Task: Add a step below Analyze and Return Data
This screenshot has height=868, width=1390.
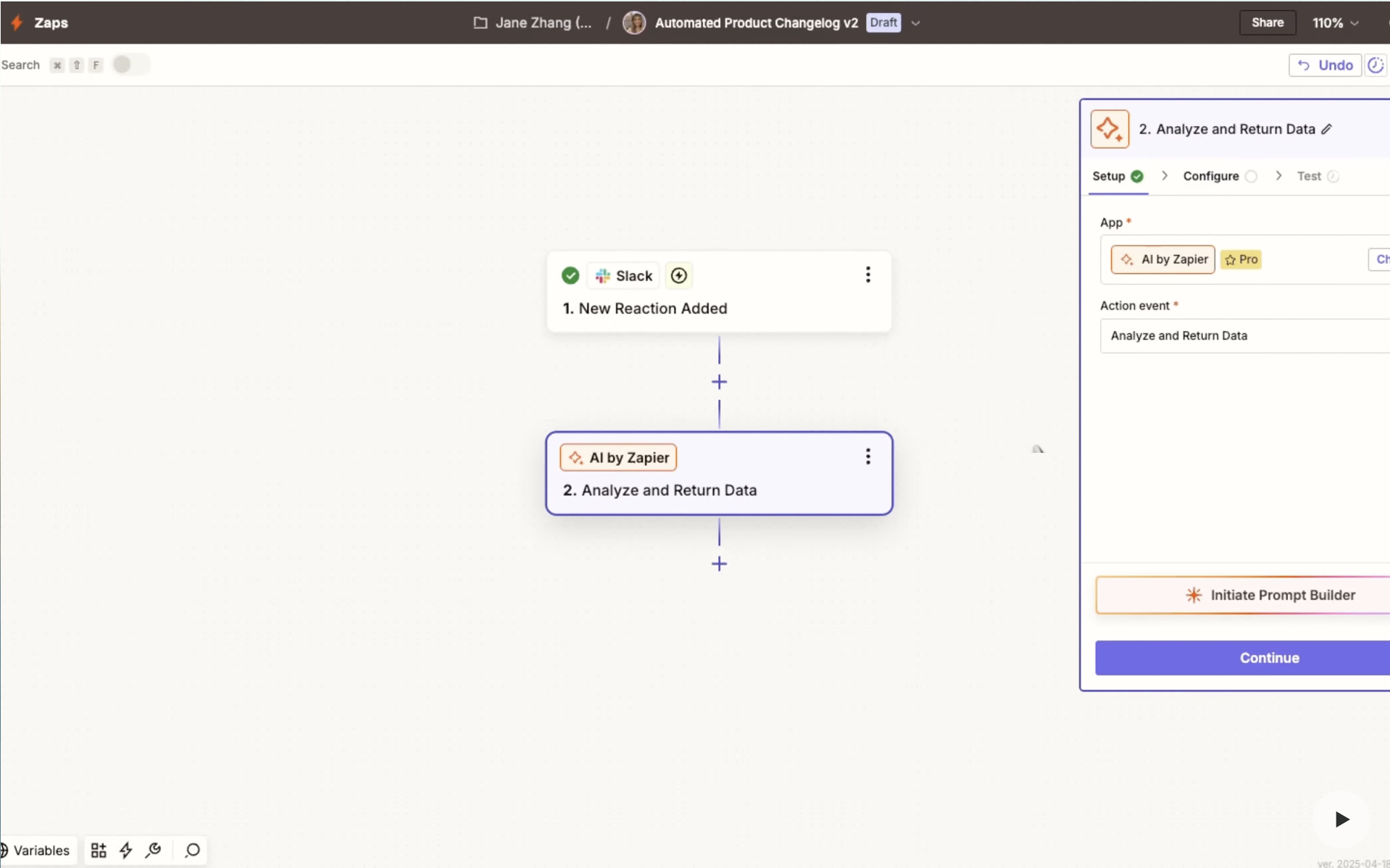Action: (719, 564)
